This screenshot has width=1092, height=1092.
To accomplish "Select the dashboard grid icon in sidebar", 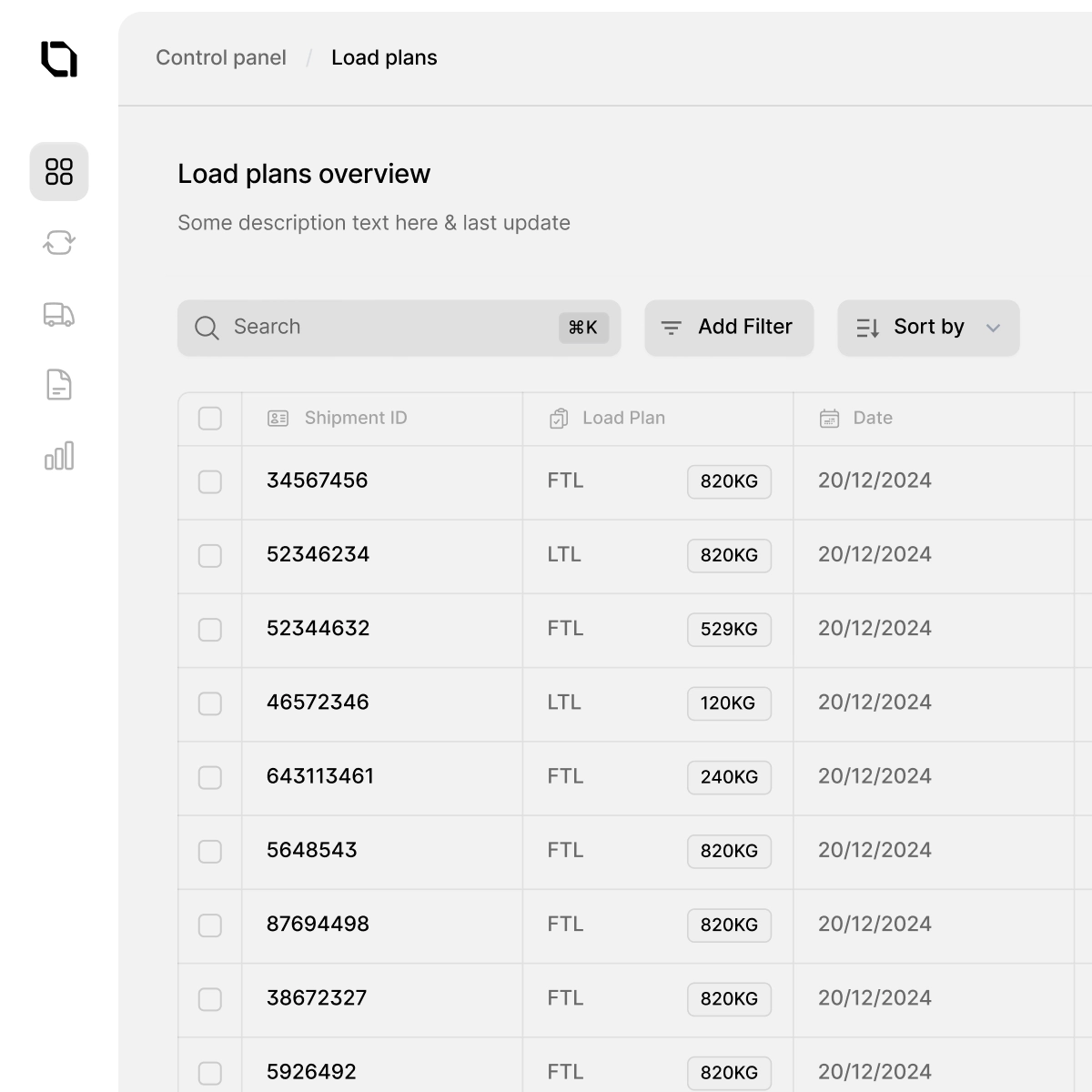I will (x=59, y=172).
